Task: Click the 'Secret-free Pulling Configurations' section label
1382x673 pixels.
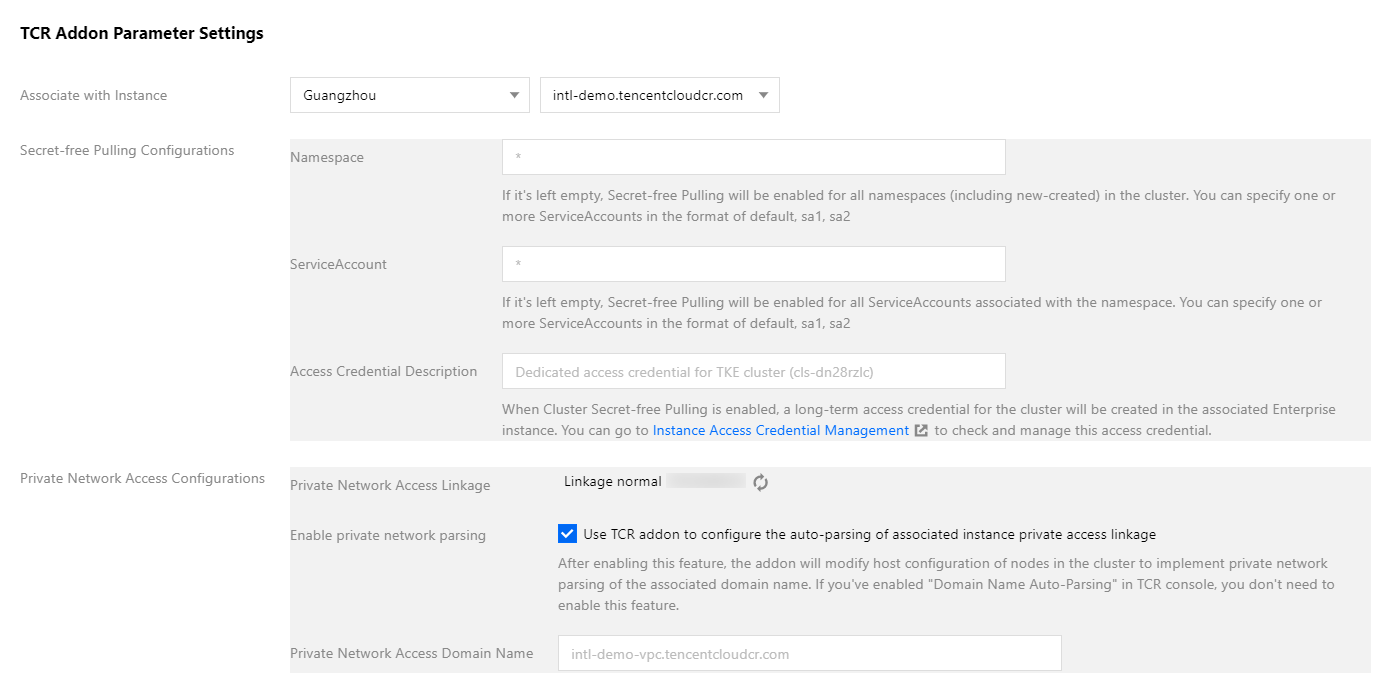Action: (x=127, y=150)
